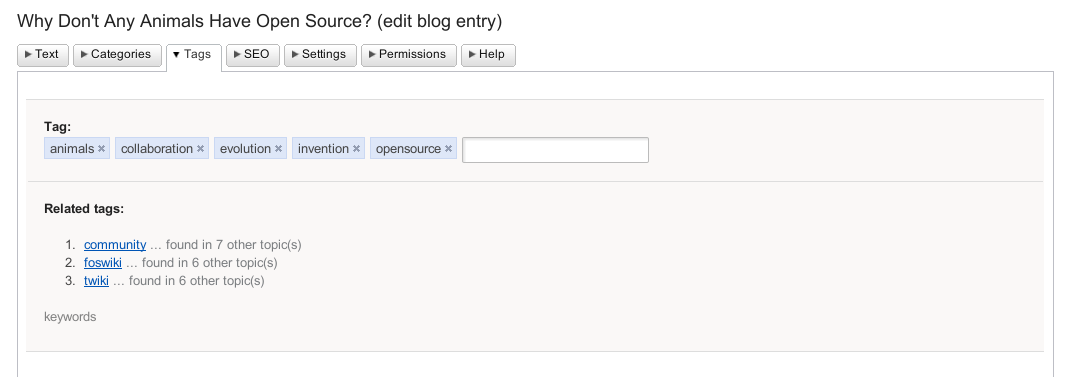
Task: Focus the new tag input field
Action: 556,150
